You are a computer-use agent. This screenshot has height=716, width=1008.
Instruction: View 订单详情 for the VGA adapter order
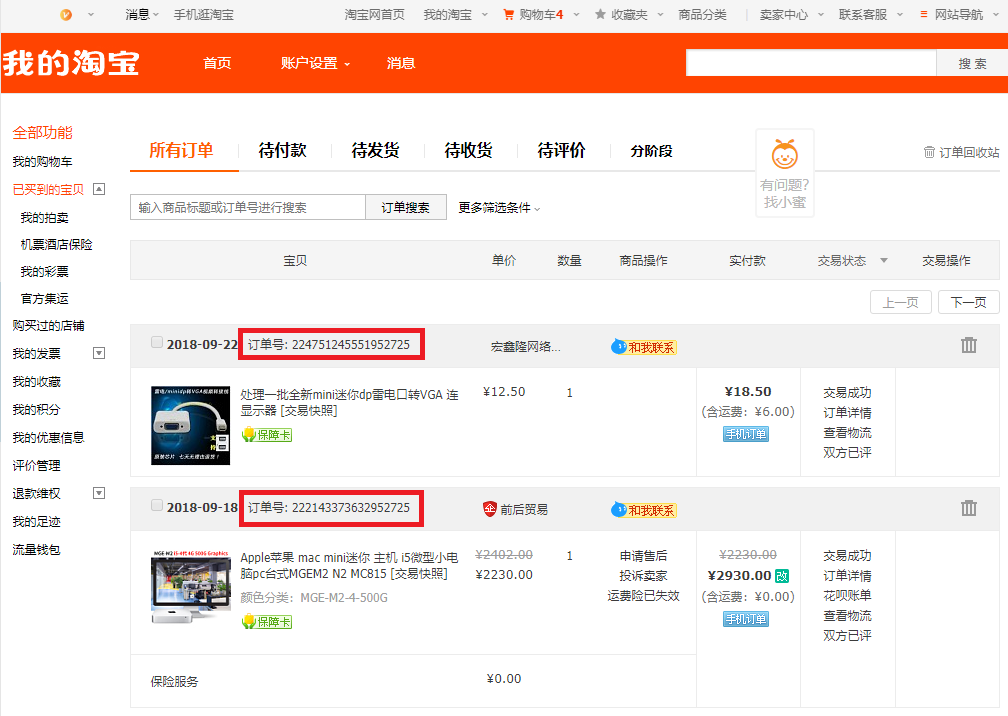coord(847,413)
